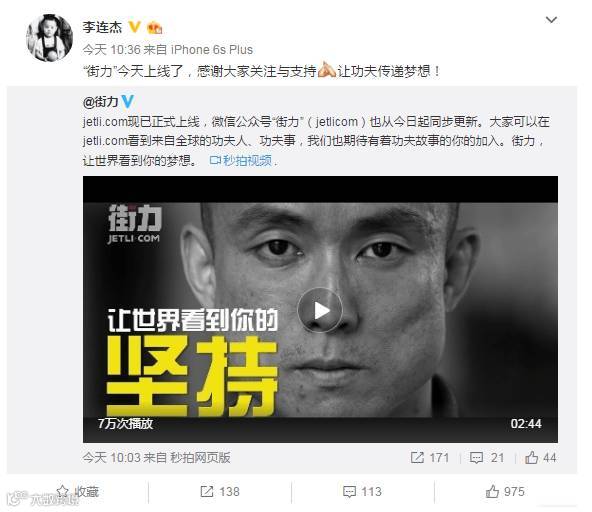The width and height of the screenshot is (592, 512).
Task: View 21 comments on original post
Action: (487, 458)
